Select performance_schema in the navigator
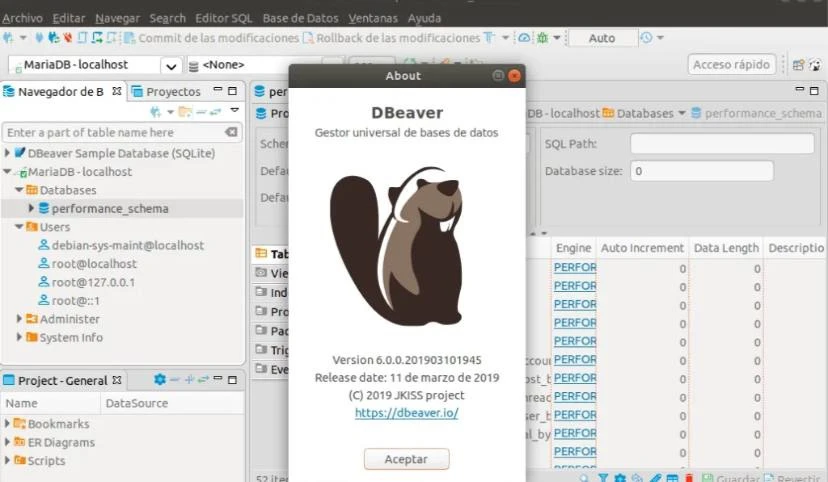The width and height of the screenshot is (828, 482). tap(110, 209)
